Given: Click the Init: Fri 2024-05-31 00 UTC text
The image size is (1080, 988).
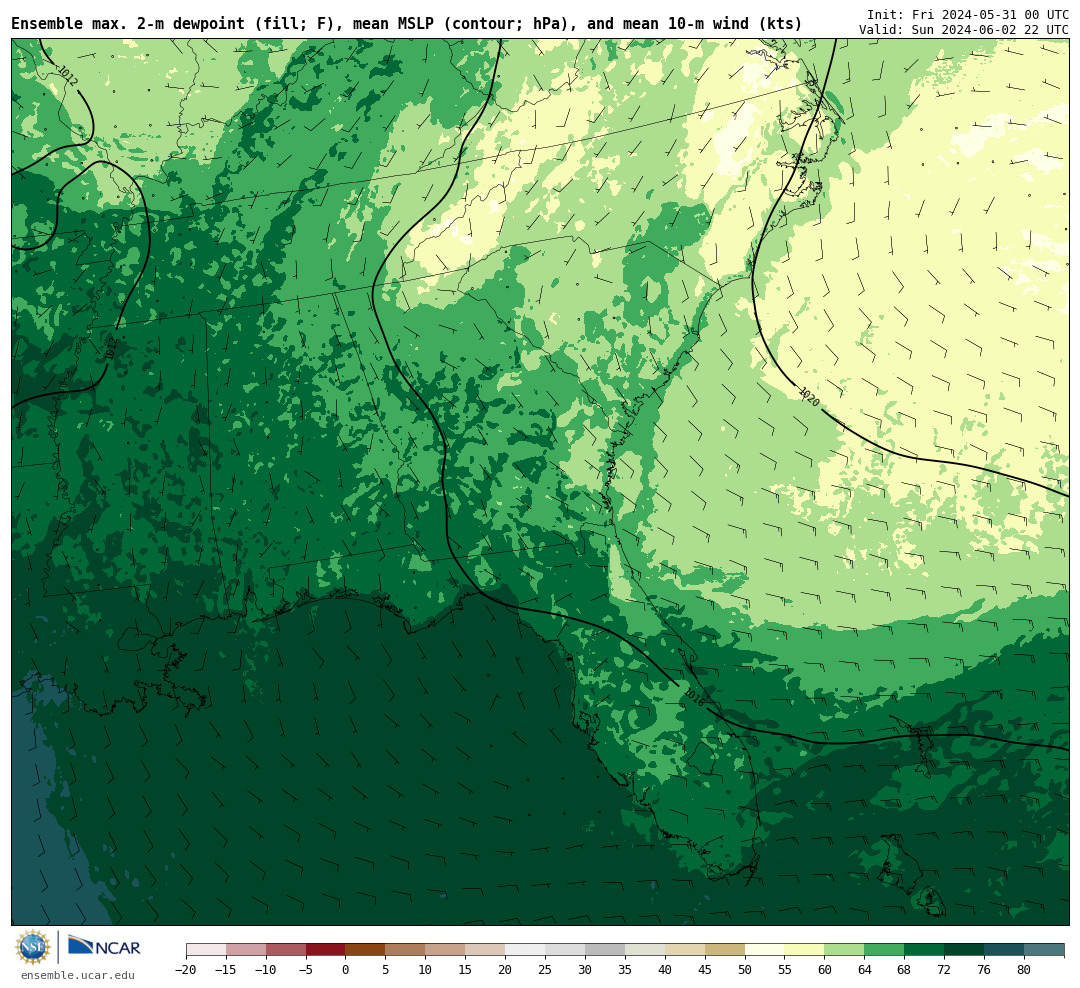Looking at the screenshot, I should [968, 15].
